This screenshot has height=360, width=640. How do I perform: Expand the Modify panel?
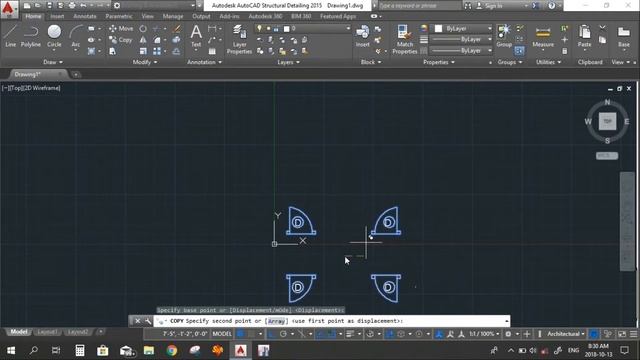pos(145,62)
